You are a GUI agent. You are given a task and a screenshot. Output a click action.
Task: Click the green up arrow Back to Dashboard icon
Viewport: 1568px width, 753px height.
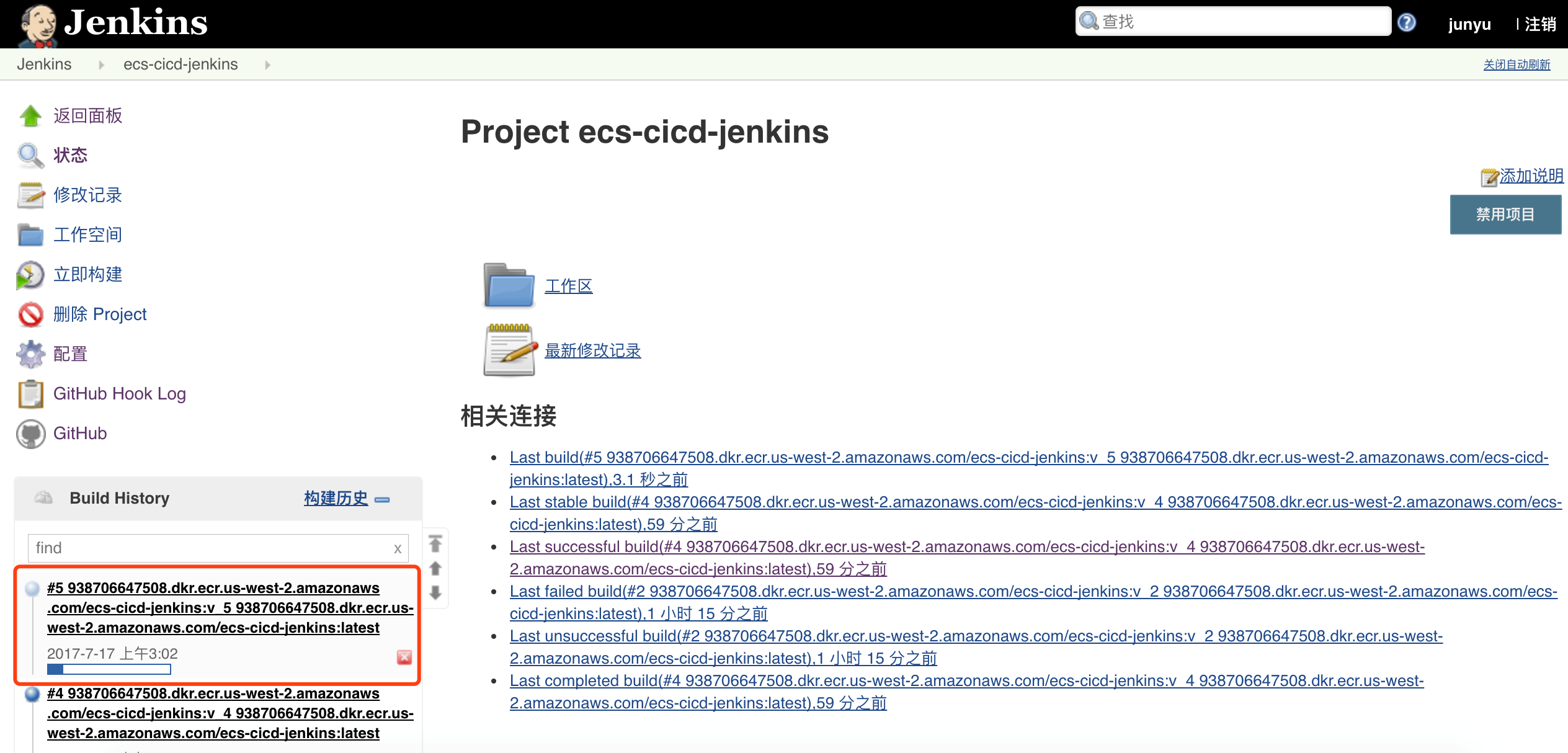coord(30,116)
